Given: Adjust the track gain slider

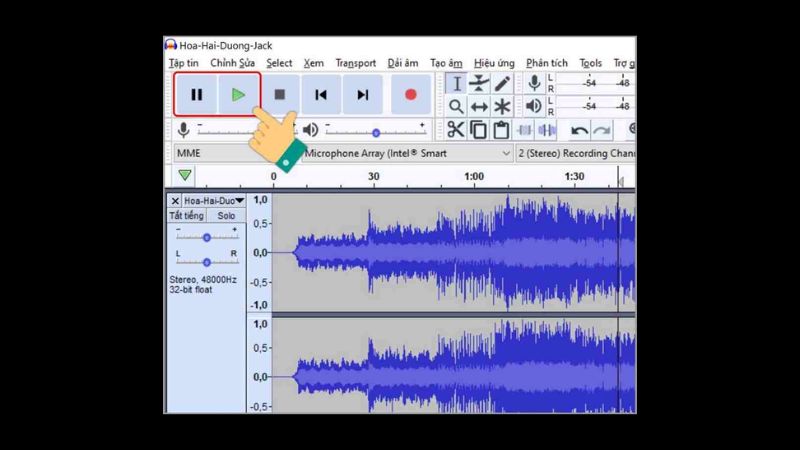Looking at the screenshot, I should (207, 237).
